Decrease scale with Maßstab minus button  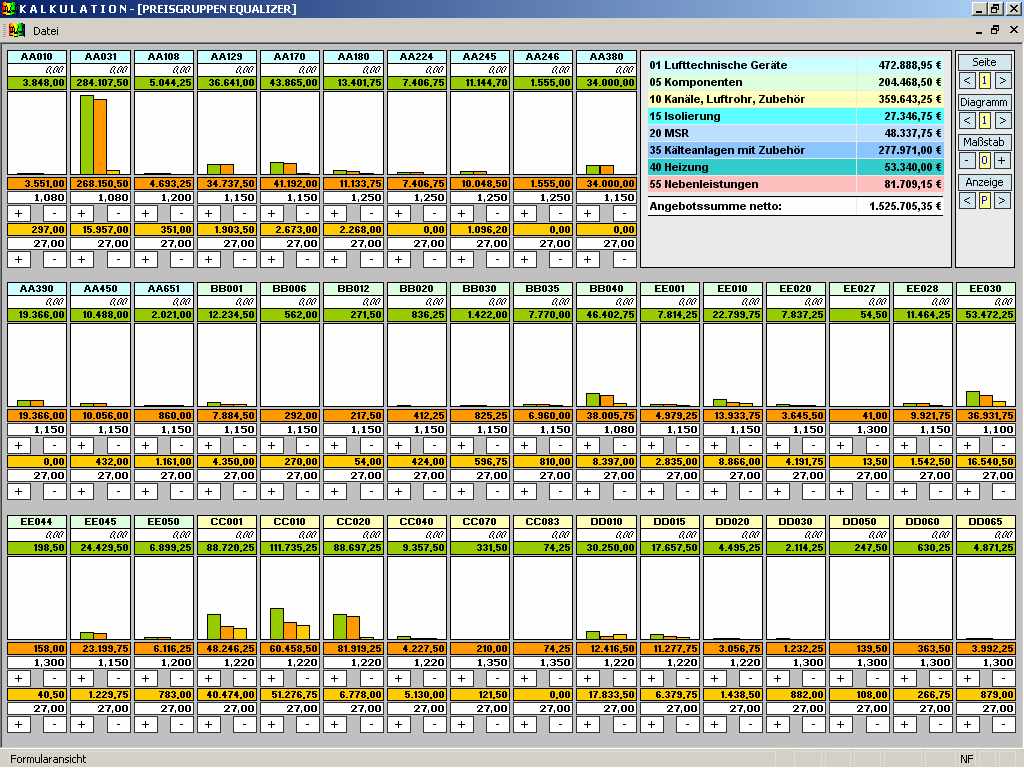(967, 160)
